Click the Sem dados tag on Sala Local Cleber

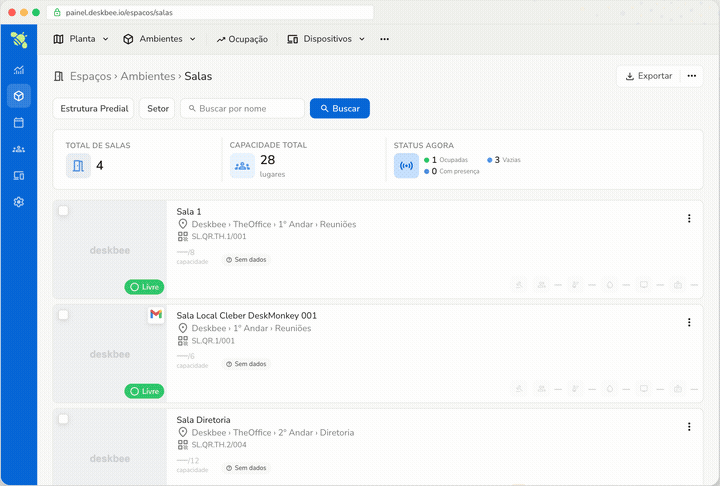247,364
